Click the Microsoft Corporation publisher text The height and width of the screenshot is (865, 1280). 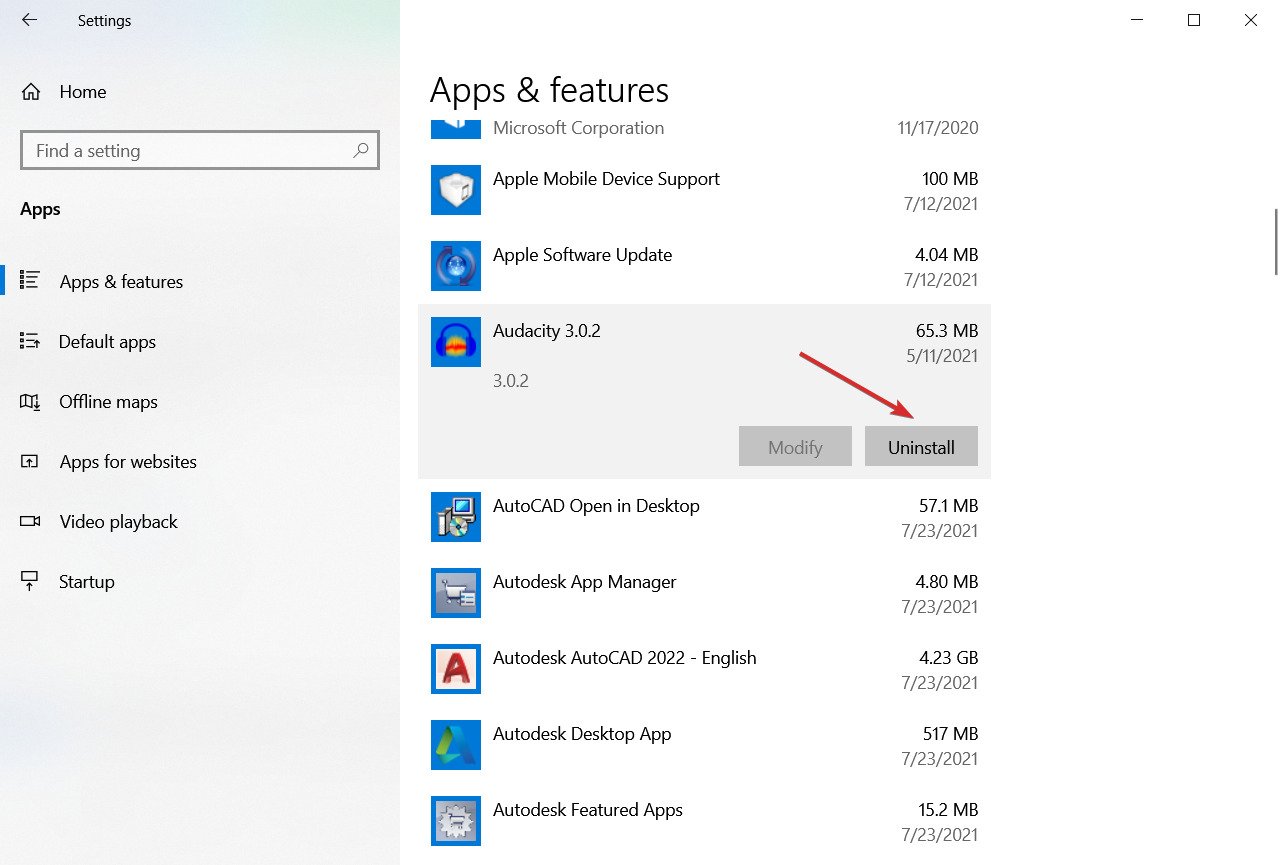pos(578,128)
